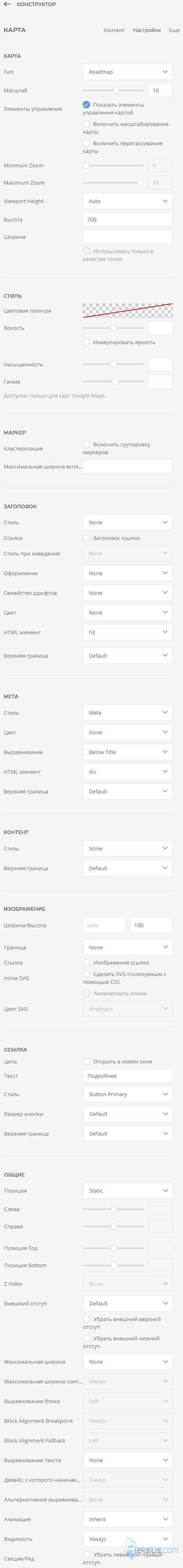
Task: Enable Включить масштабирование карты checkbox
Action: 86,124
